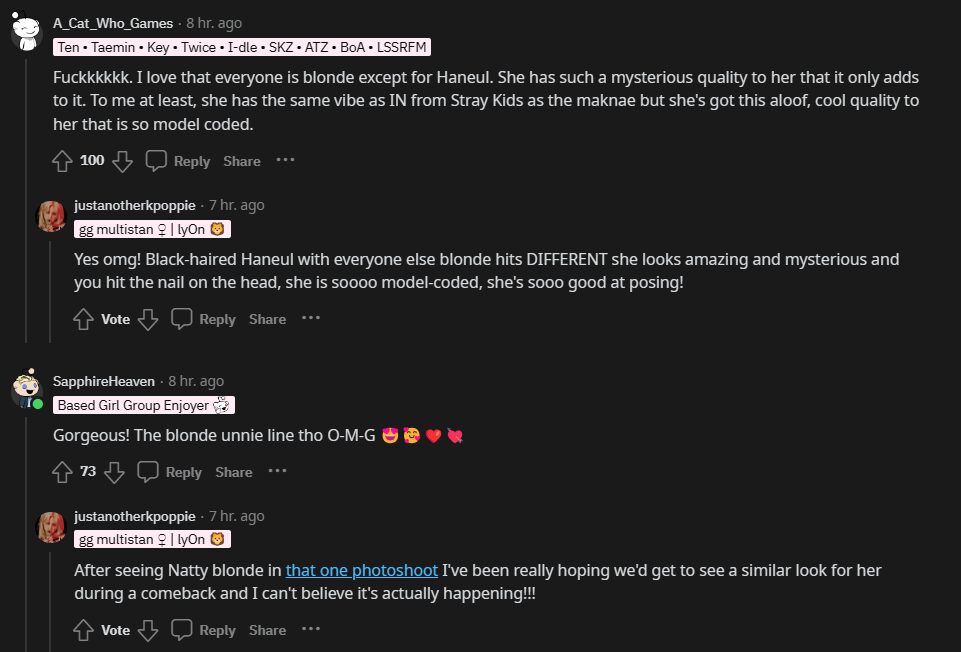
Task: Upvote SapphireHeaven's Gorgeous comment
Action: pyautogui.click(x=62, y=472)
